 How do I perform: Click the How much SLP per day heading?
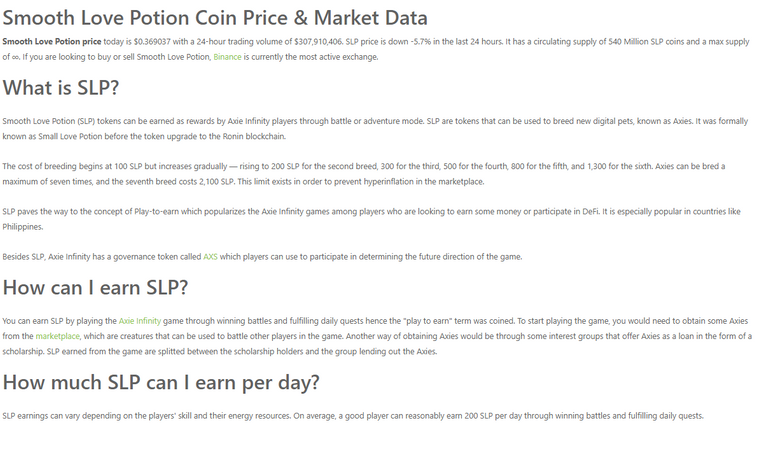pos(161,382)
